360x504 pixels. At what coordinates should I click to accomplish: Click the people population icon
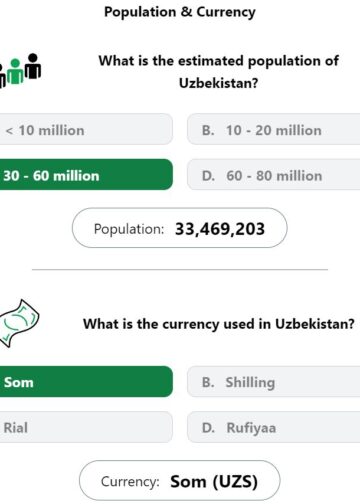[20, 71]
